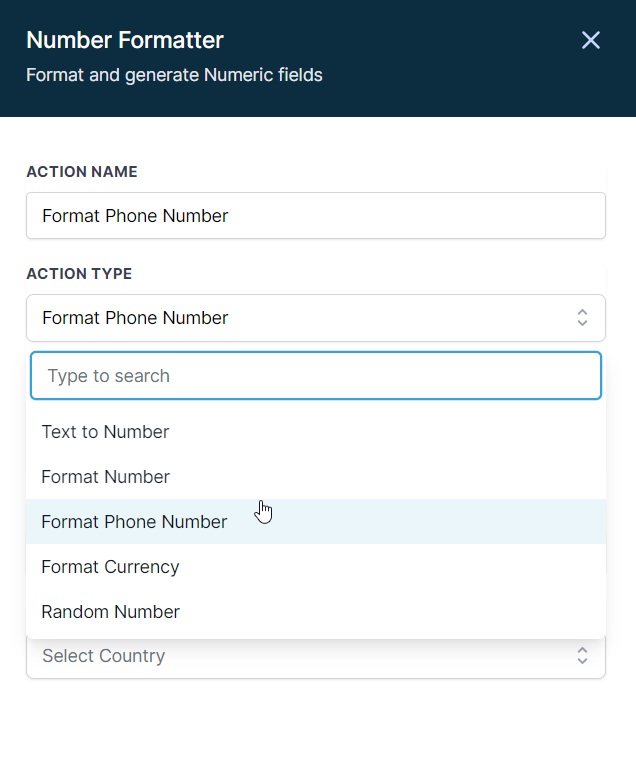
Task: Click the Select Country placeholder text
Action: 104,656
